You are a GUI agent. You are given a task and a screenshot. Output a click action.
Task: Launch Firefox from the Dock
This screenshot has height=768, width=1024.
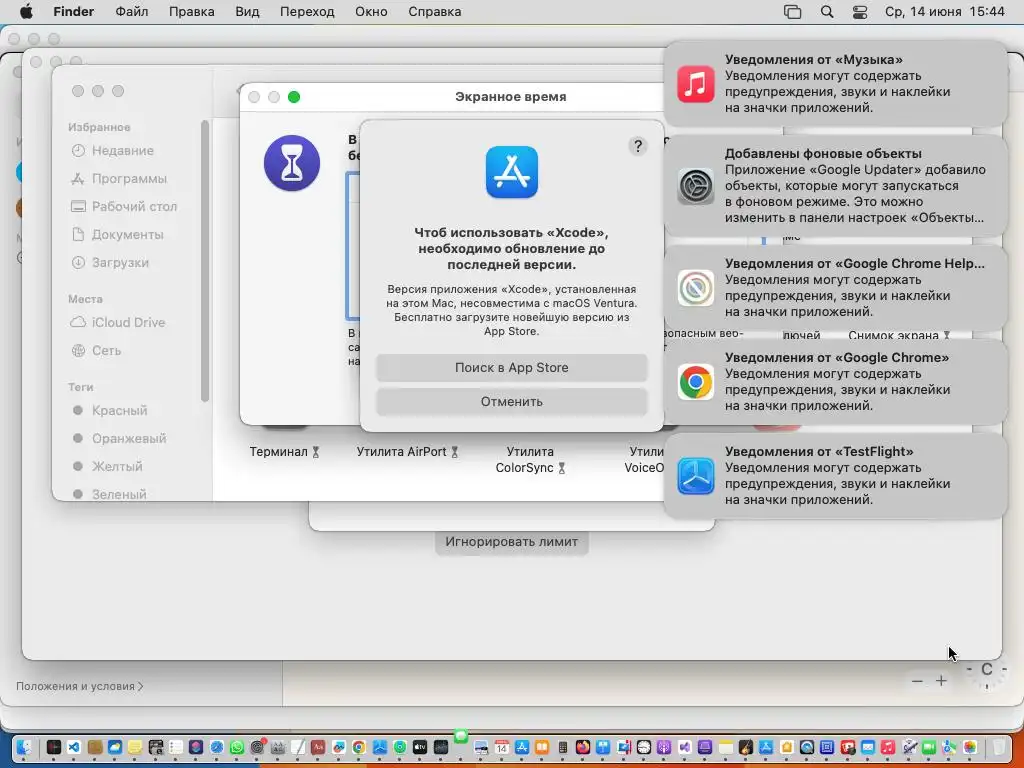pyautogui.click(x=583, y=747)
